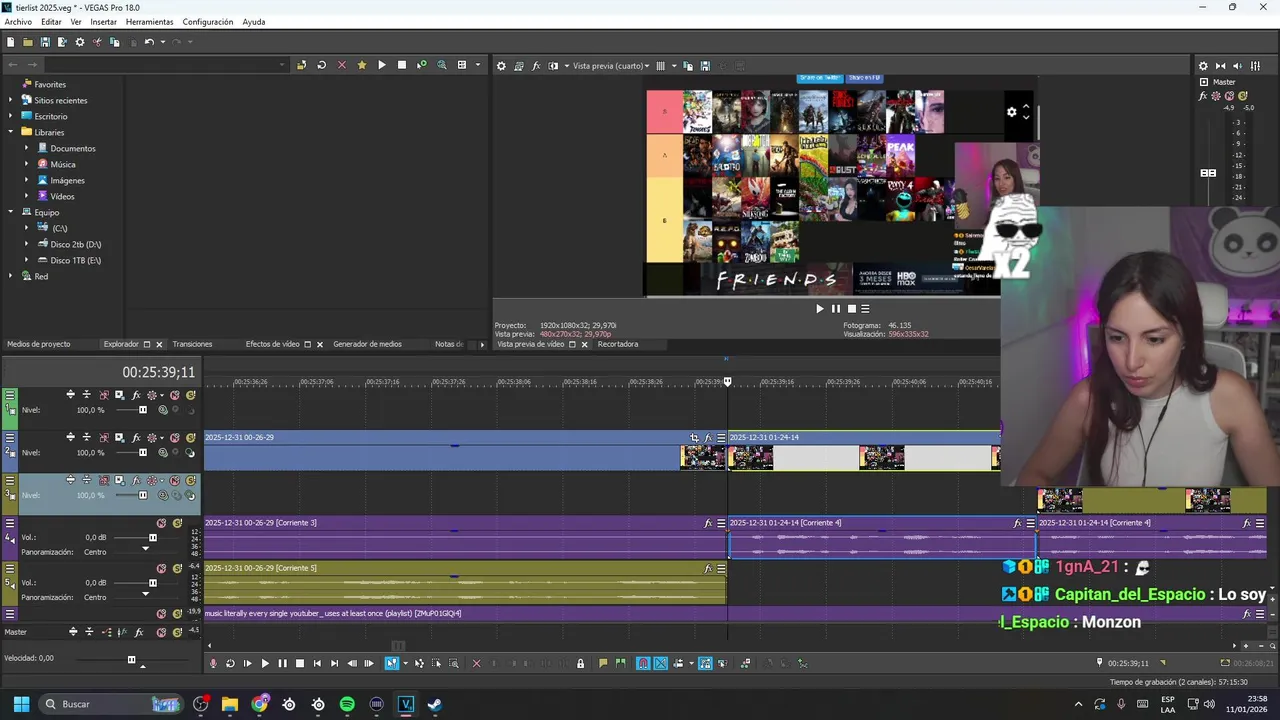Stop media preview in the Explorer toolbar
The width and height of the screenshot is (1280, 720).
402,65
